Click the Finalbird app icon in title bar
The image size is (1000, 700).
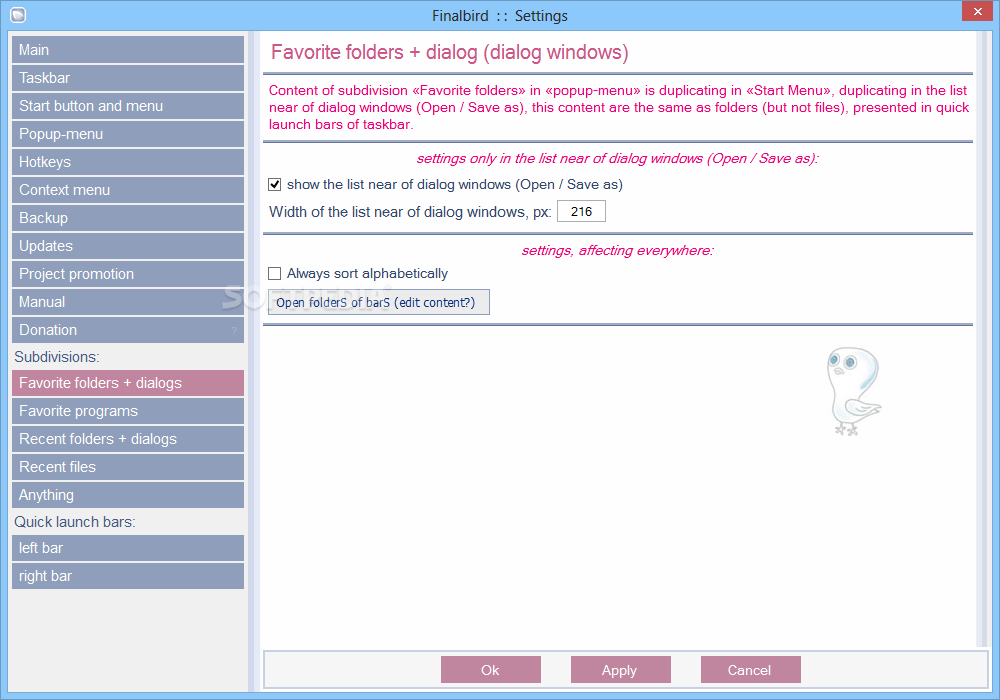point(18,15)
